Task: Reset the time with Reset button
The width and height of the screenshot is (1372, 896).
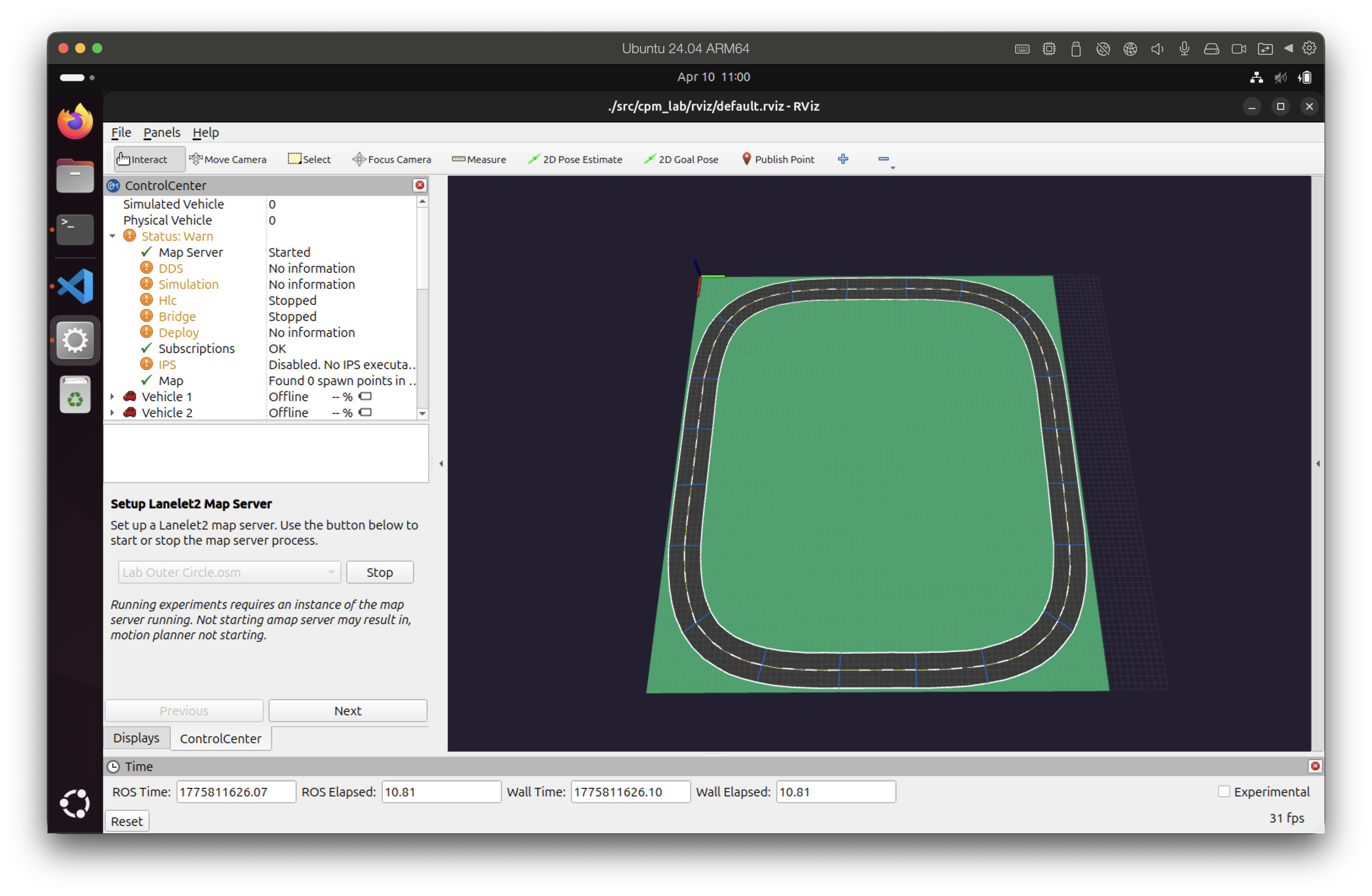Action: (x=127, y=821)
